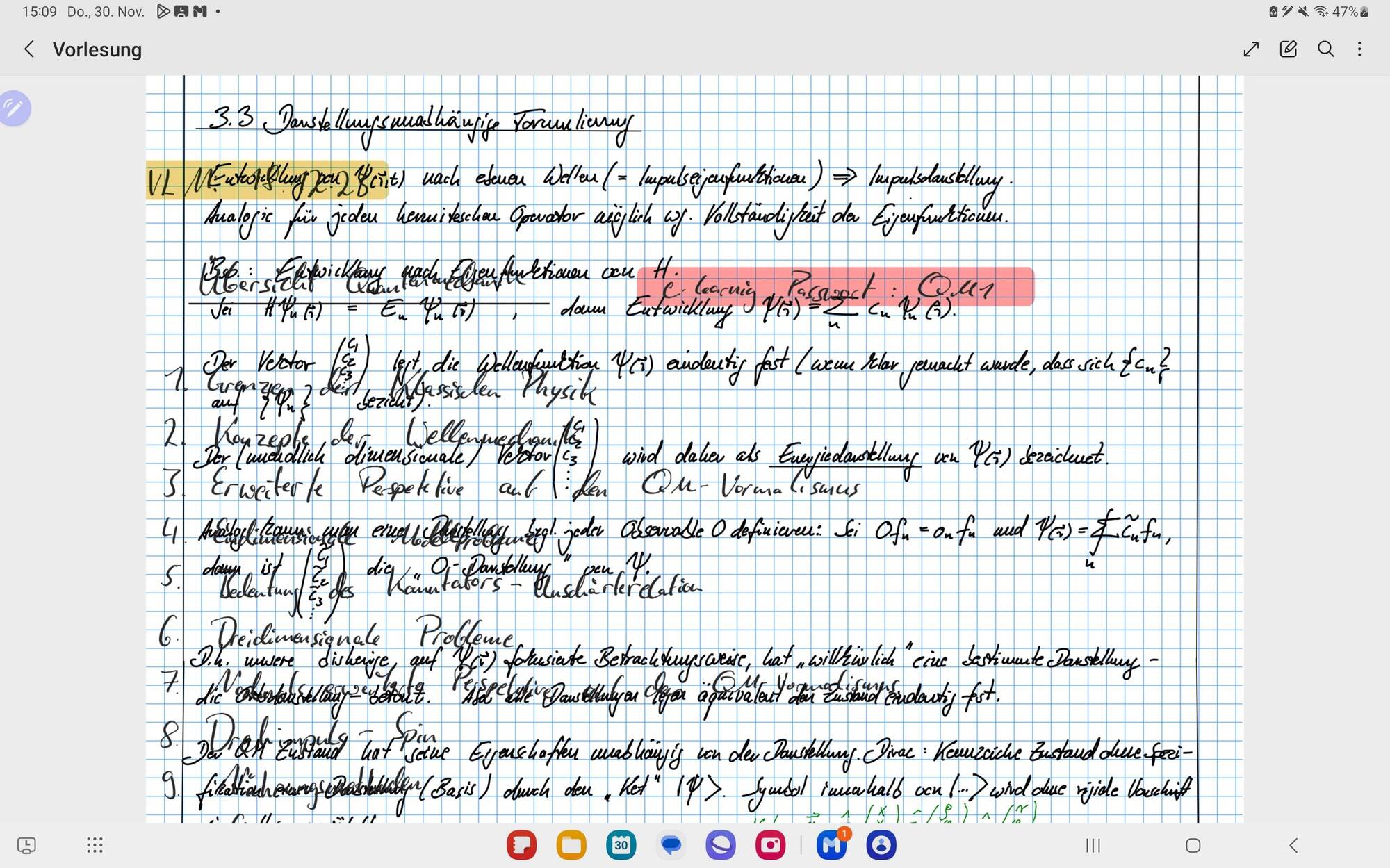
Task: Tap the red highlighted e-learning password text
Action: 834,286
